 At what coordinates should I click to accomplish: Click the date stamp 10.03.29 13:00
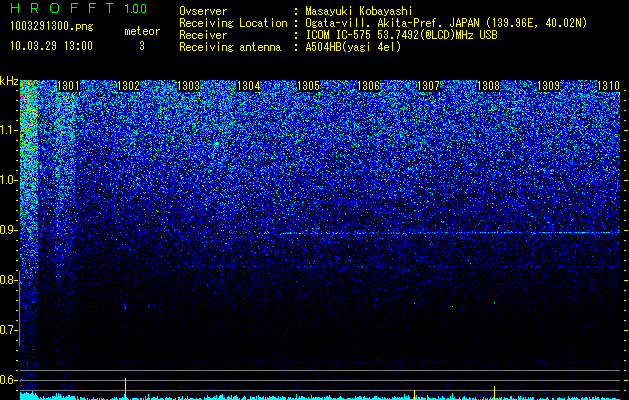tap(51, 46)
